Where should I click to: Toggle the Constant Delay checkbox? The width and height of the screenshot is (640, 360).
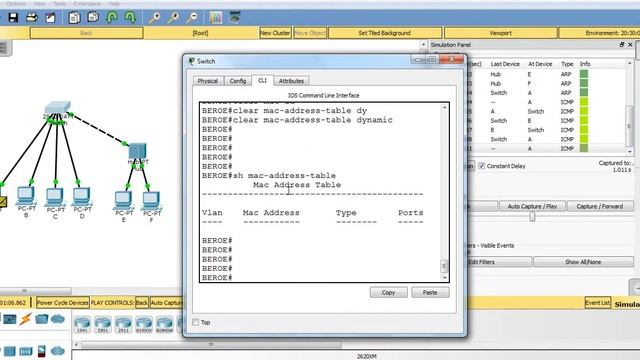(x=482, y=166)
